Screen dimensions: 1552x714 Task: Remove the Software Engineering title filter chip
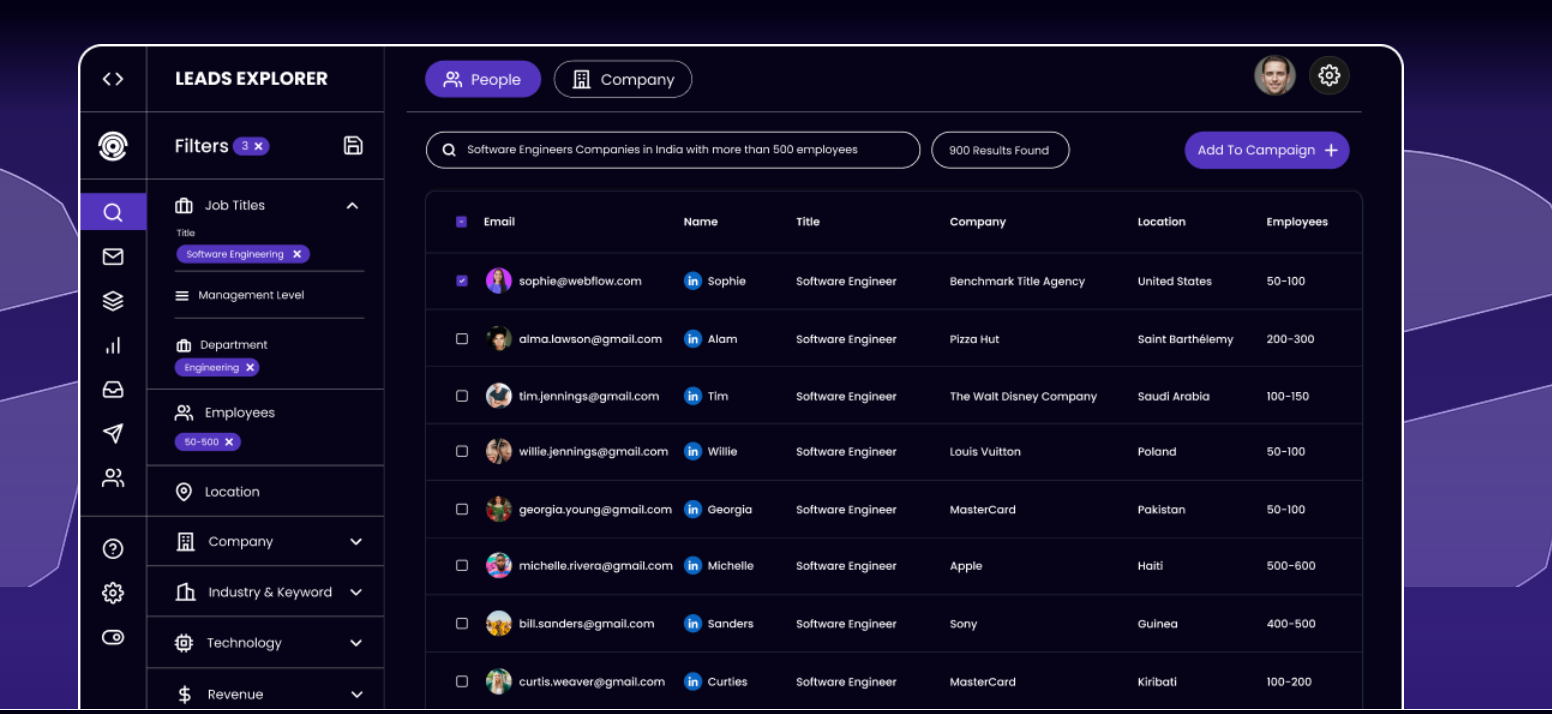[297, 254]
